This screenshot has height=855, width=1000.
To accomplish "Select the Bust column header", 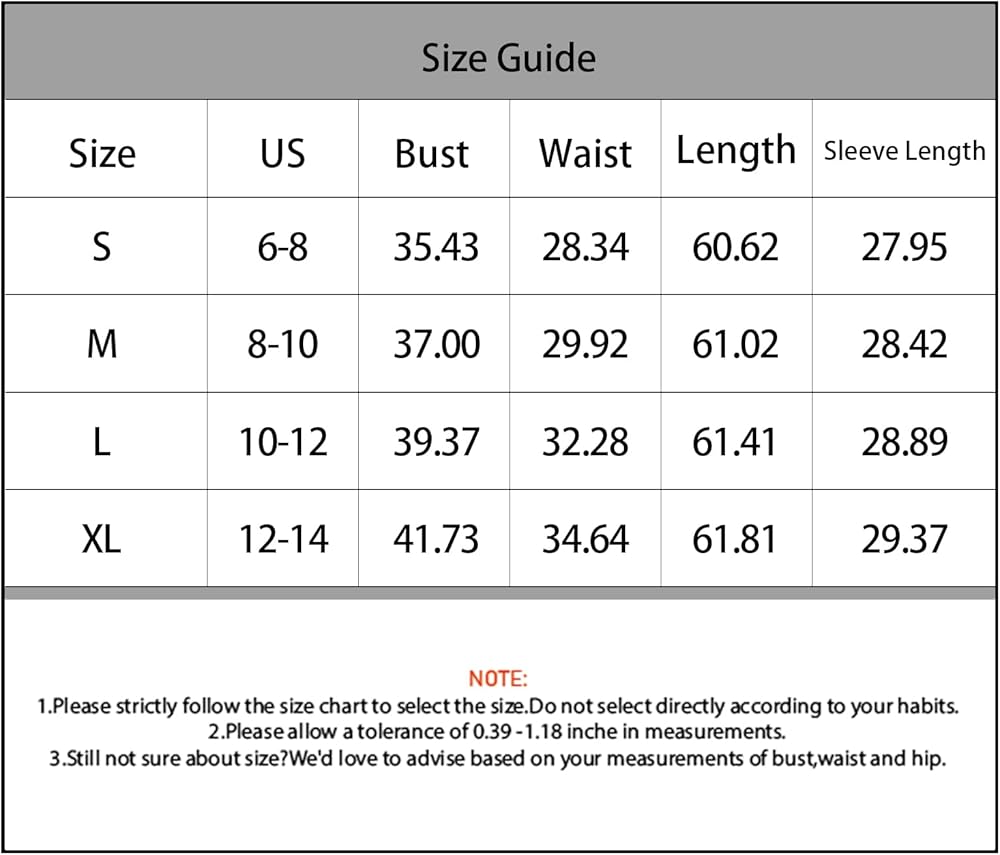I will (x=432, y=154).
